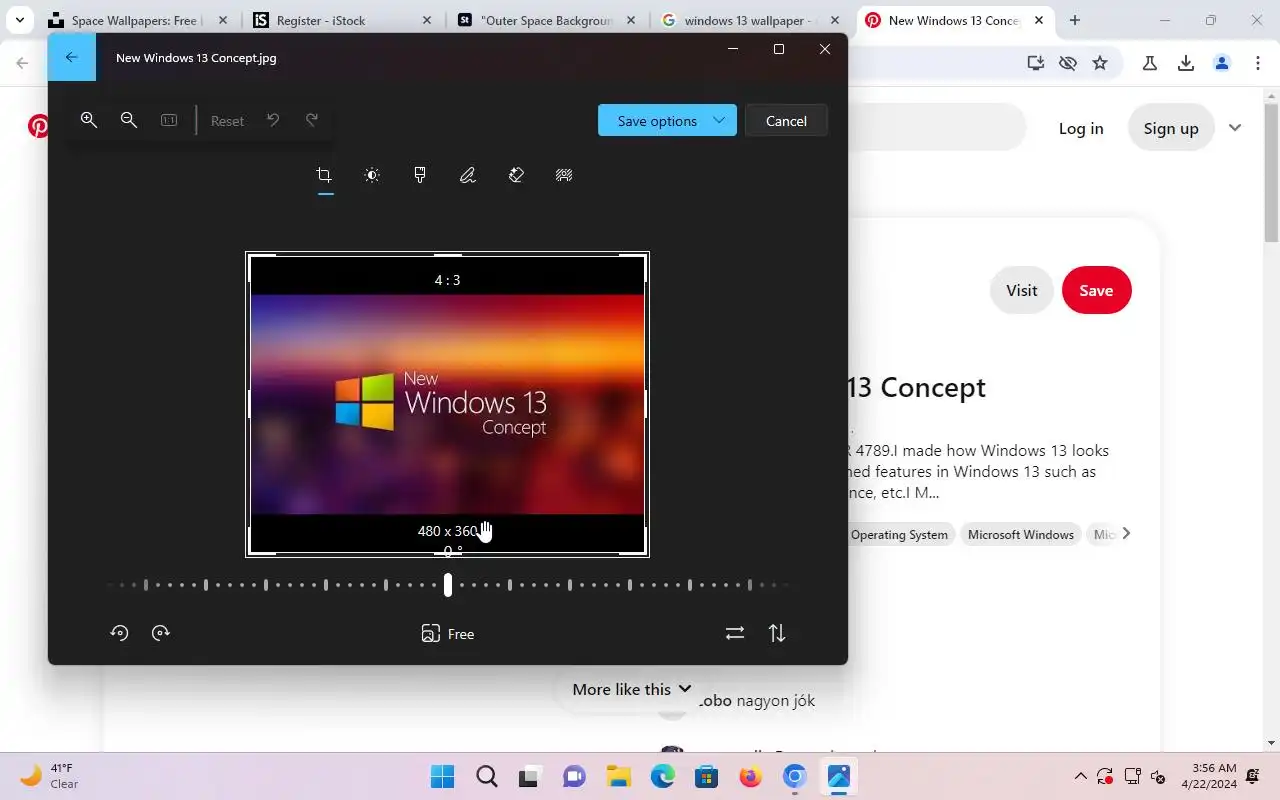Open the Free aspect ratio selector
Image resolution: width=1280 pixels, height=800 pixels.
point(447,633)
